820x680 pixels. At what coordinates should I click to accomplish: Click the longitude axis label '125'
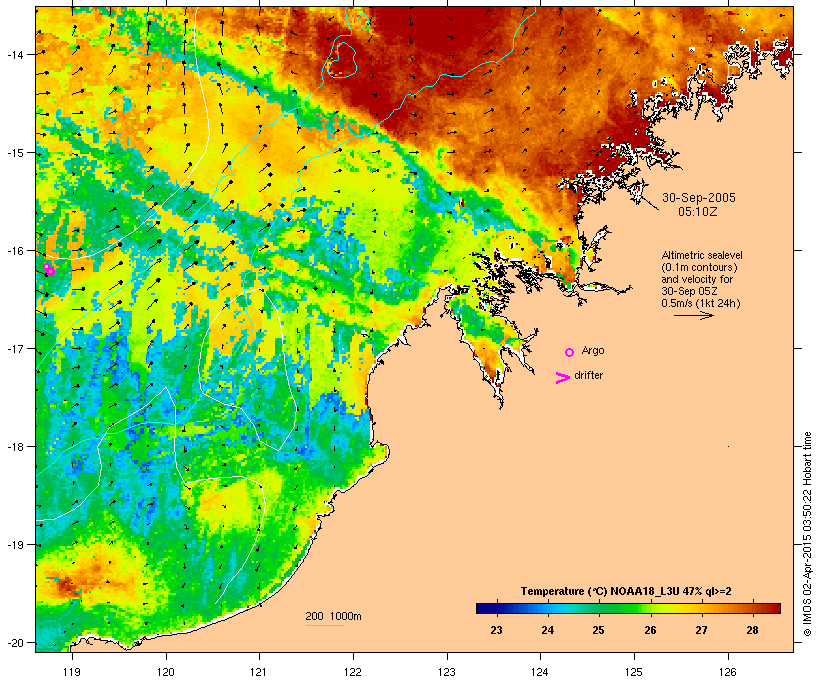[x=634, y=672]
